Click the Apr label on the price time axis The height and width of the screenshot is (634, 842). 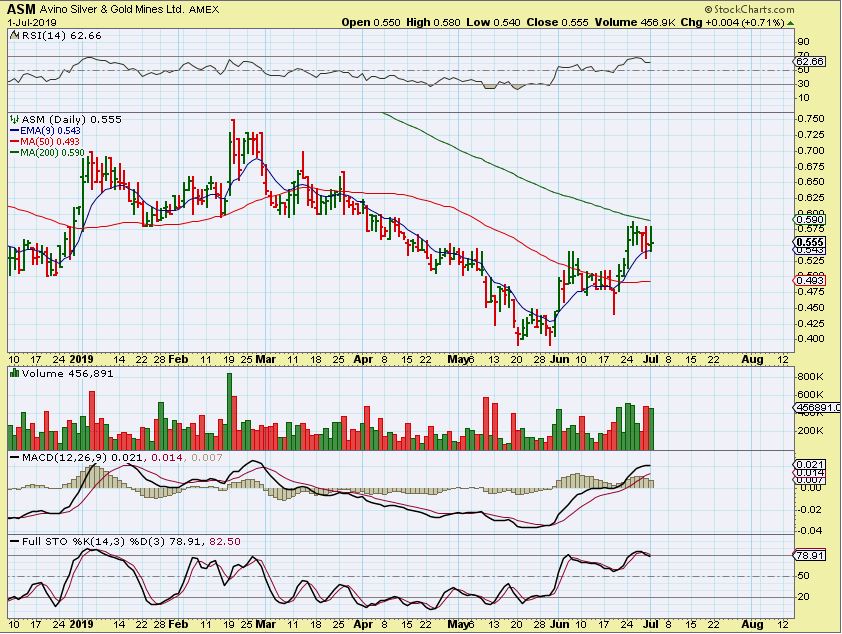click(x=363, y=359)
